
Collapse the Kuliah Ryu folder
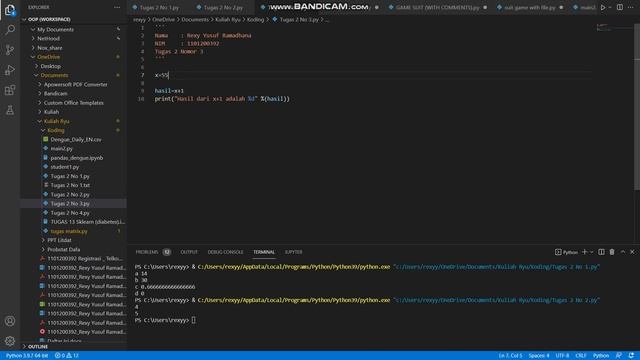[73, 121]
